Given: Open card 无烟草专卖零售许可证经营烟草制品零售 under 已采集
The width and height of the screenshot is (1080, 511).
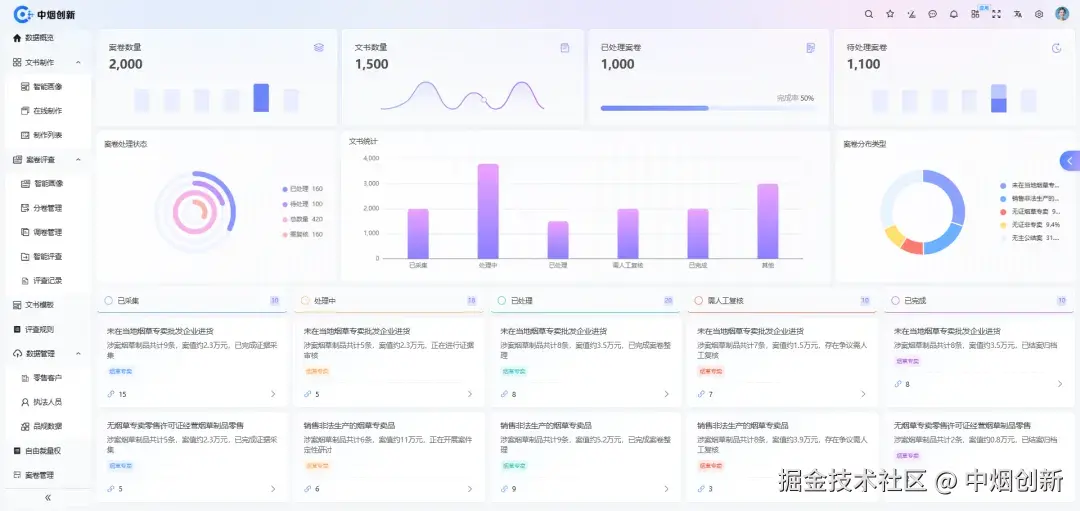Looking at the screenshot, I should [192, 457].
